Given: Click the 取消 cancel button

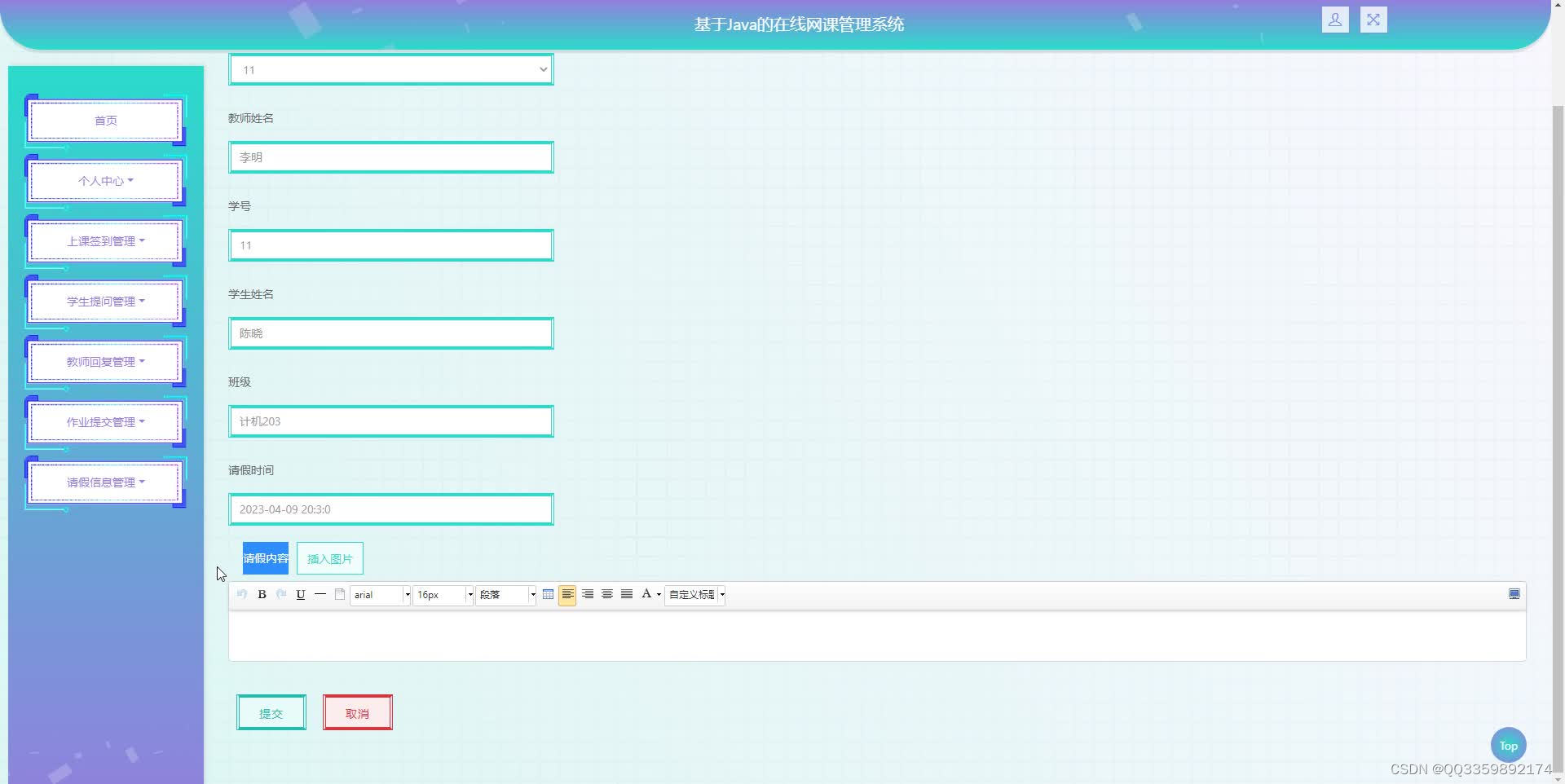Looking at the screenshot, I should [x=358, y=713].
